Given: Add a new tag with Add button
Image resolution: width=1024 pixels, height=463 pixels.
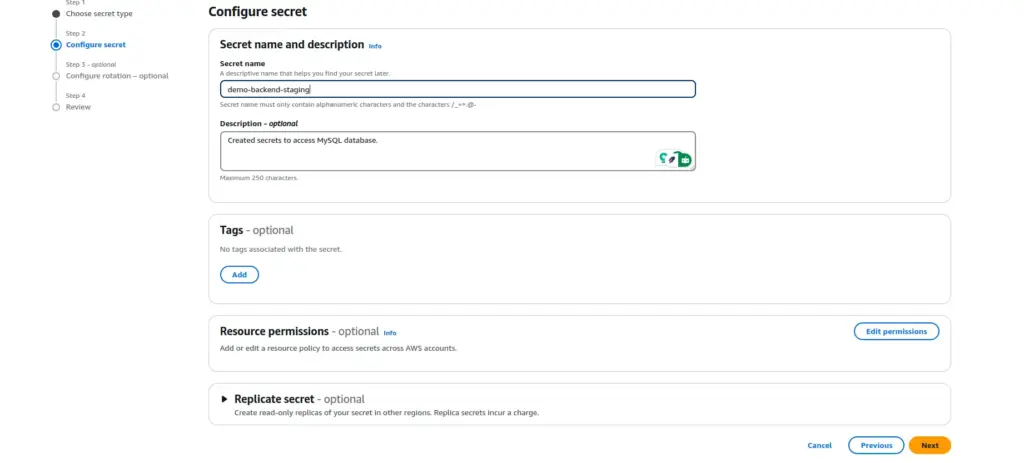Looking at the screenshot, I should (239, 274).
